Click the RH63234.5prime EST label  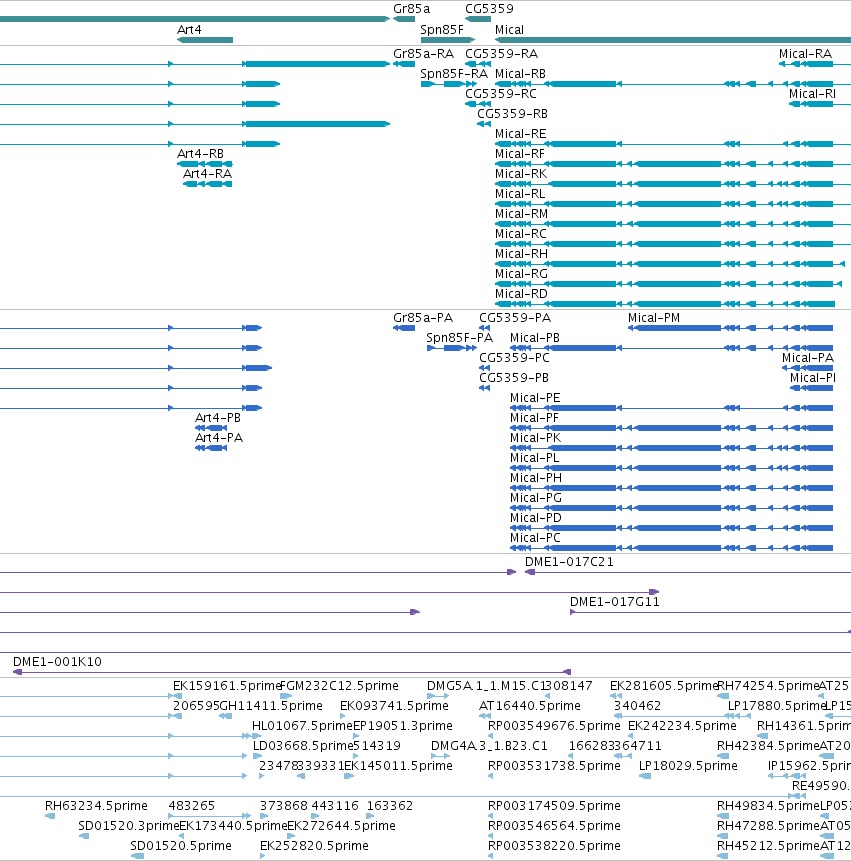[x=96, y=806]
